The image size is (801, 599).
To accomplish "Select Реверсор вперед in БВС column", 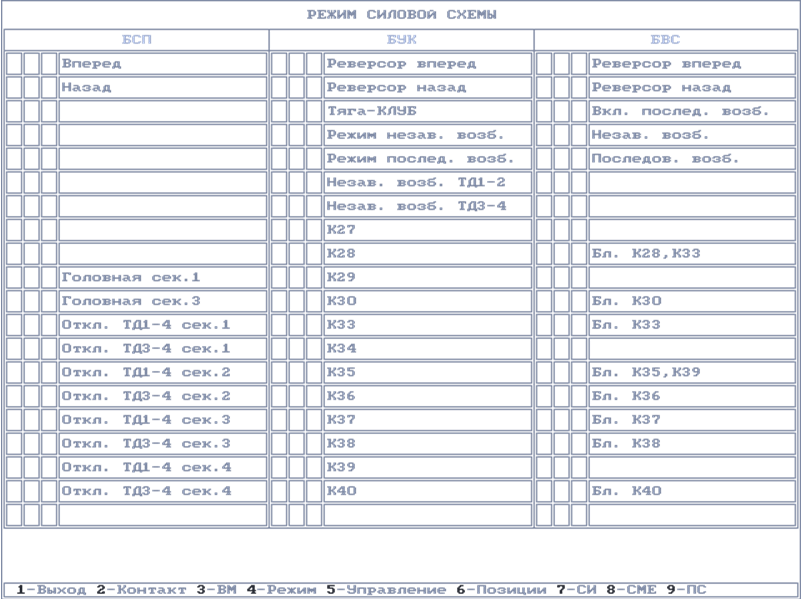I will click(x=692, y=64).
